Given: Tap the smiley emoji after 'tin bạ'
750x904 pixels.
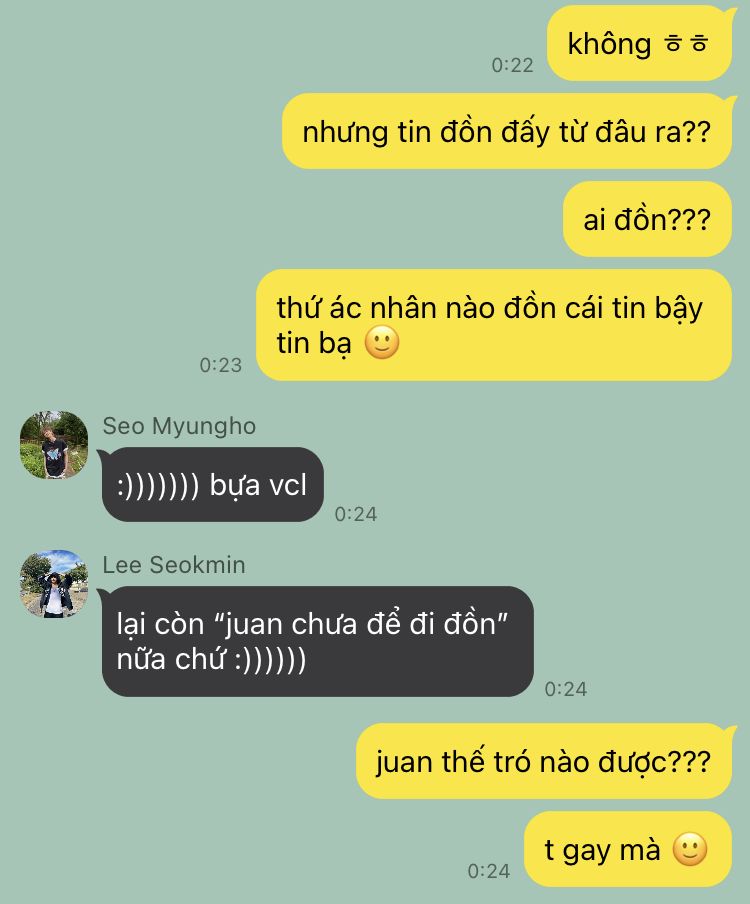Looking at the screenshot, I should point(382,343).
